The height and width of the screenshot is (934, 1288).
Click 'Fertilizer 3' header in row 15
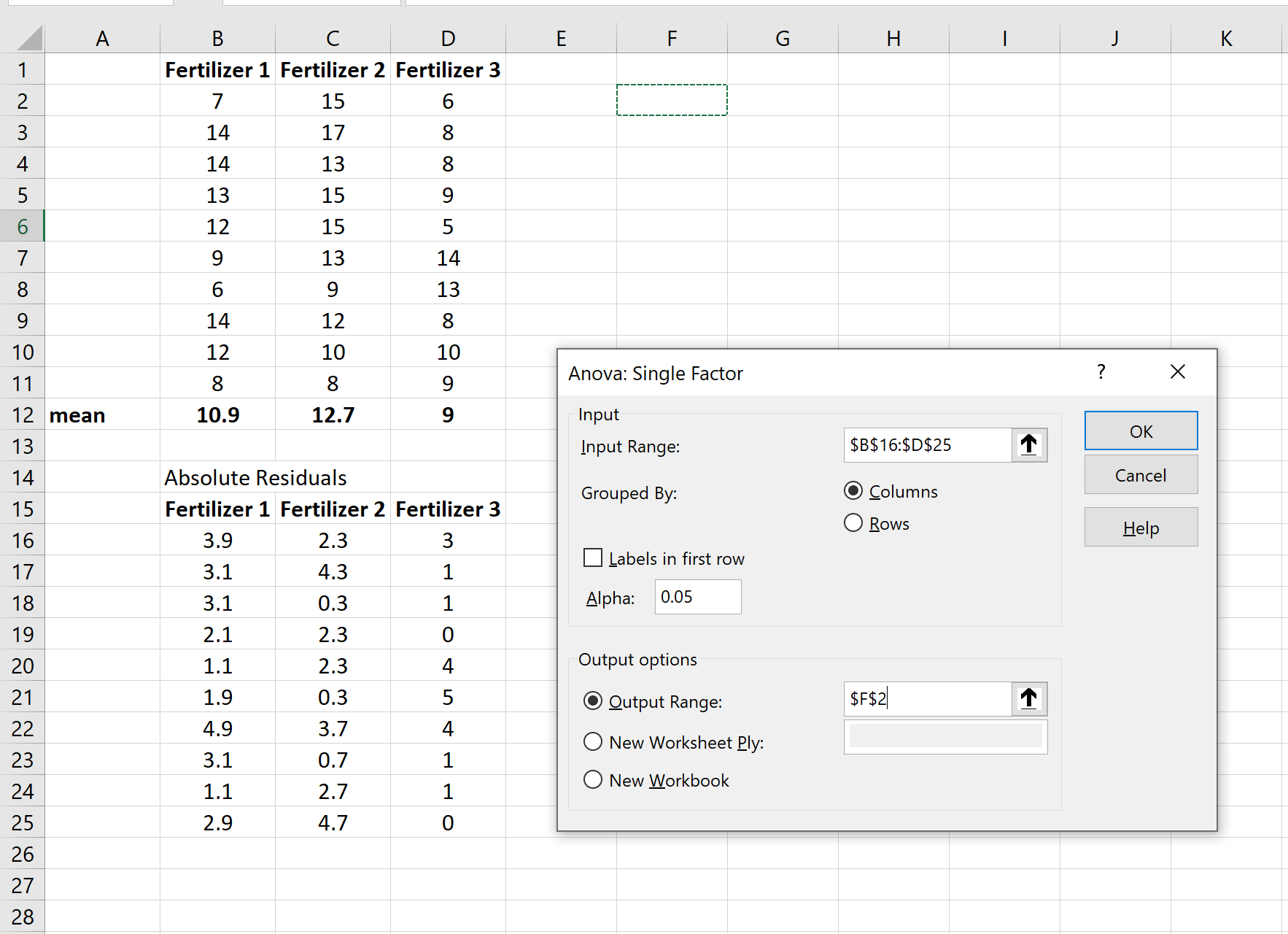pos(448,509)
